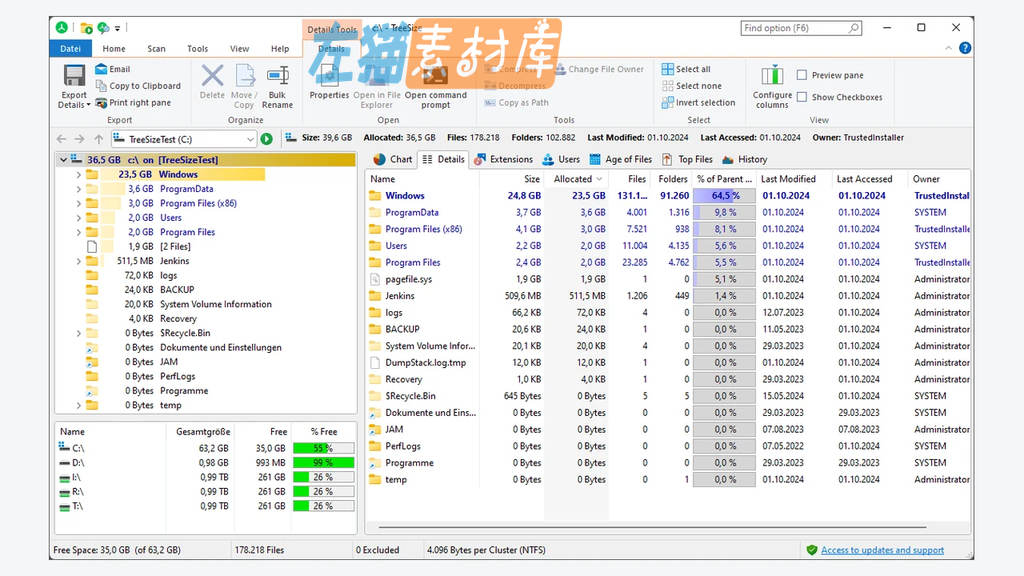Select Dokumente und Einstellungen in tree

tap(221, 347)
